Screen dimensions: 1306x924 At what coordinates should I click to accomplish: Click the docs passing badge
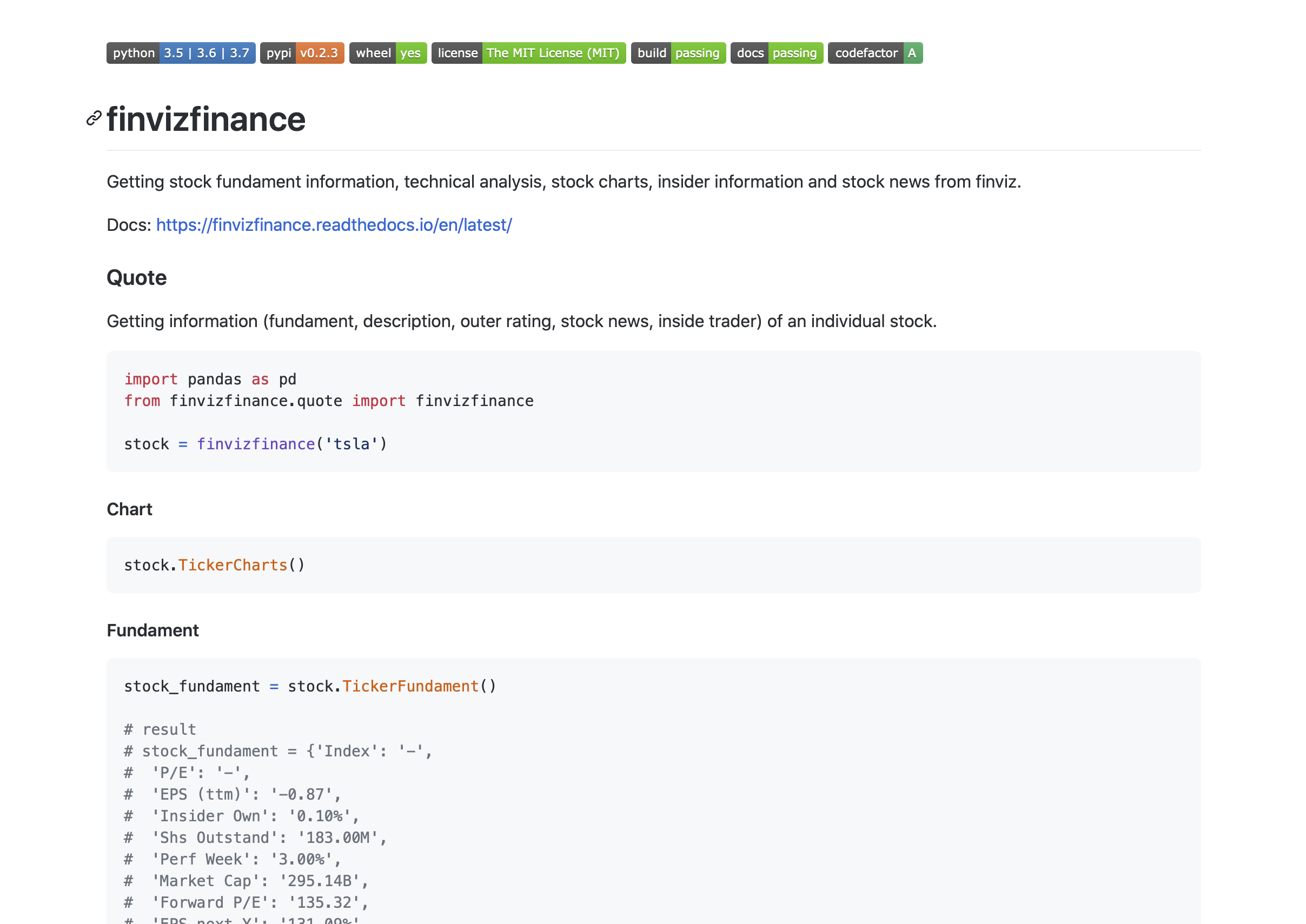pos(777,53)
